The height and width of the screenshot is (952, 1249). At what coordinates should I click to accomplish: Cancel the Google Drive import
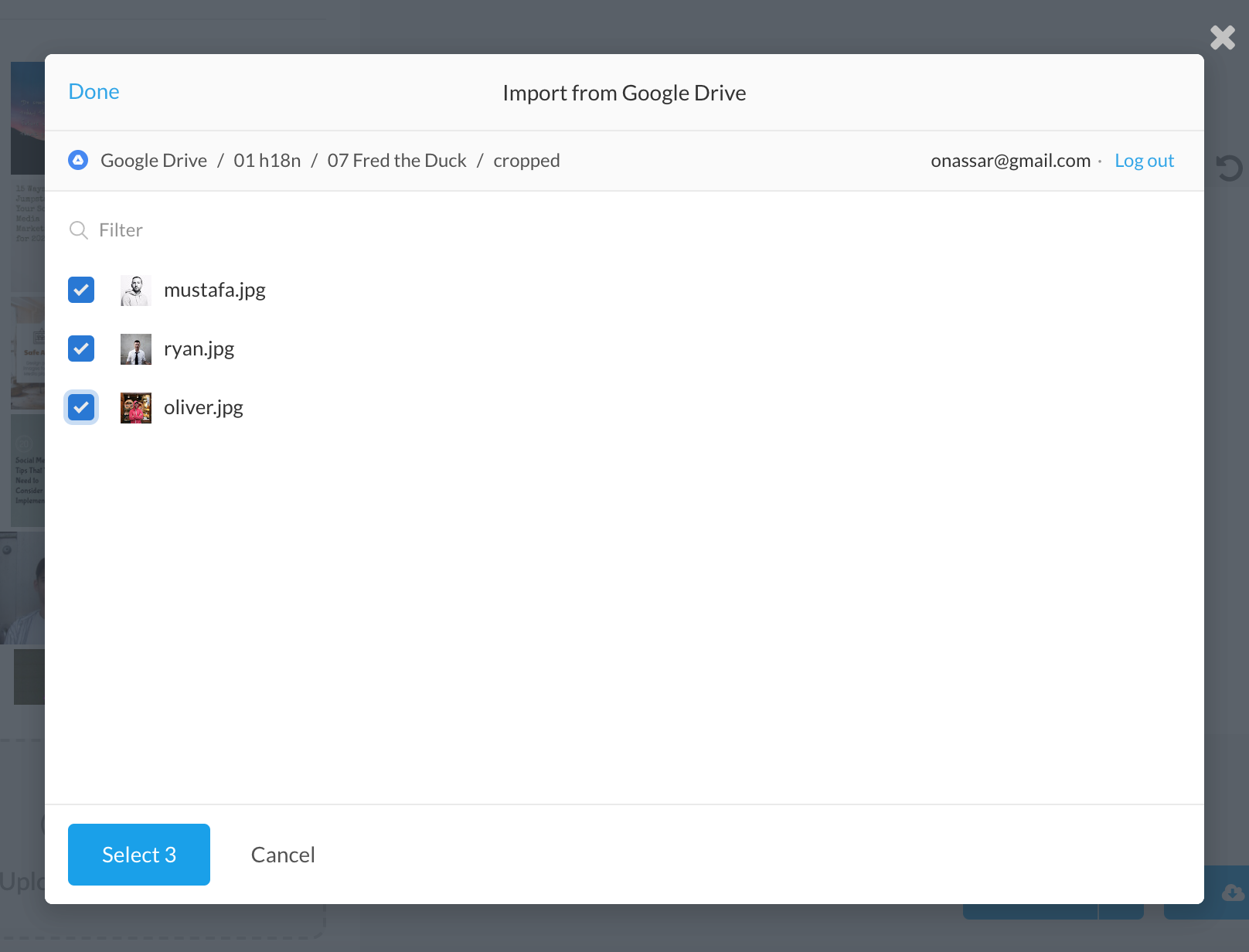pyautogui.click(x=282, y=855)
